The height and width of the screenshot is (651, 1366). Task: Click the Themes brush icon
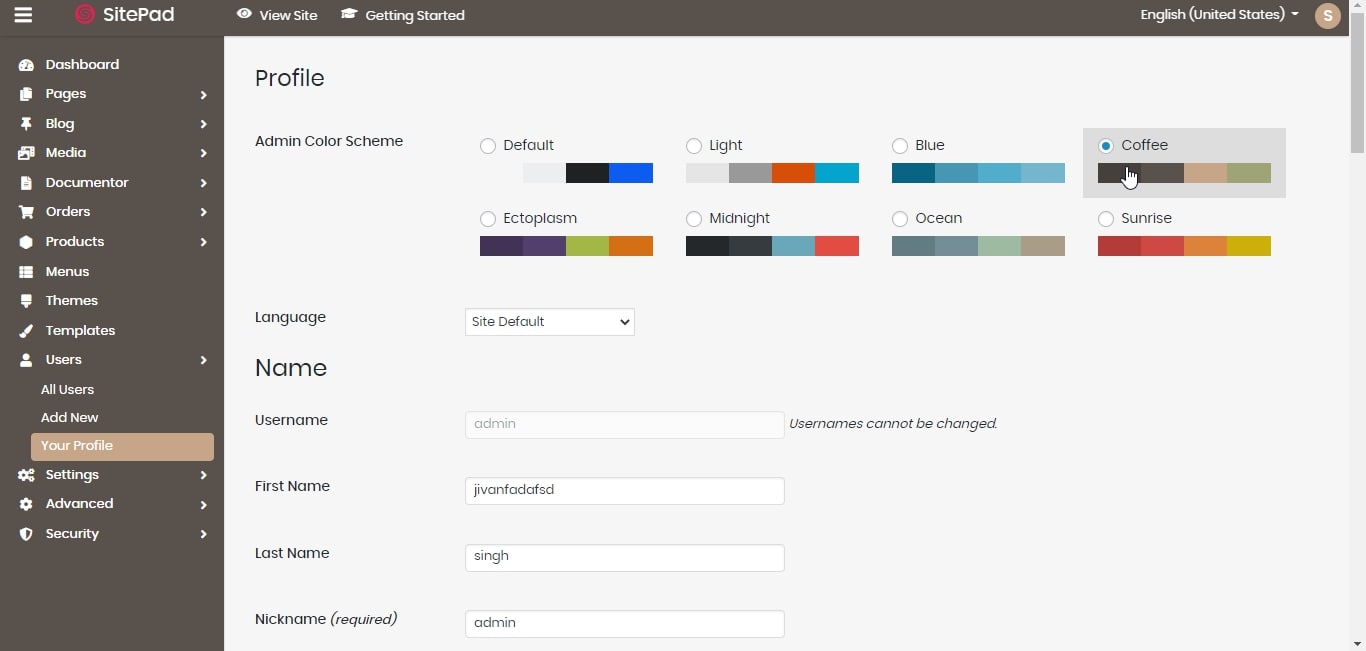coord(26,301)
